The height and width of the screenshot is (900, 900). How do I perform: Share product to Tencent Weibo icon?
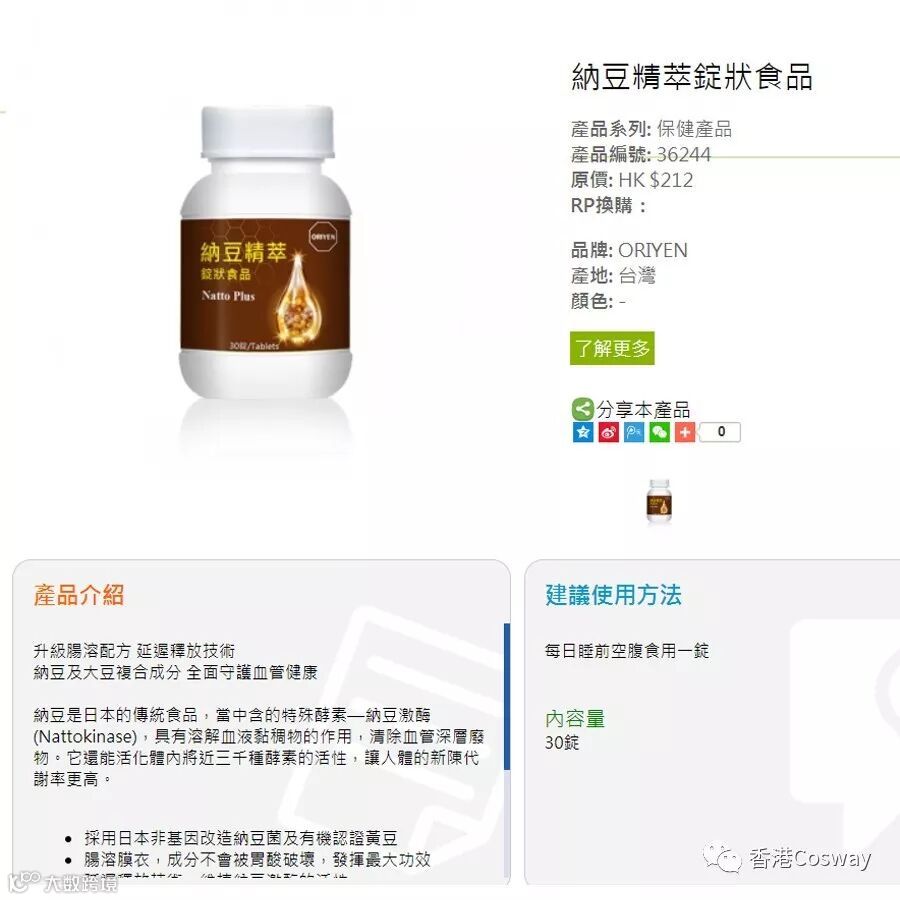coord(634,432)
